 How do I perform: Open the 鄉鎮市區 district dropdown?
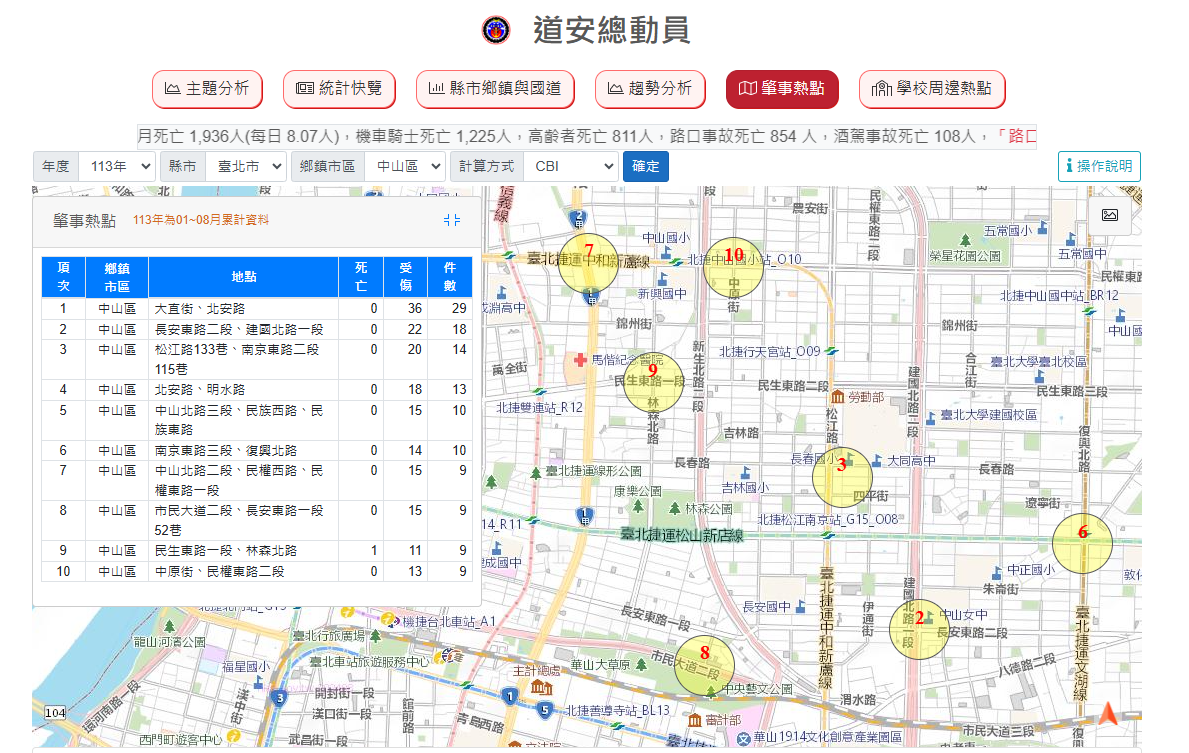pyautogui.click(x=404, y=166)
